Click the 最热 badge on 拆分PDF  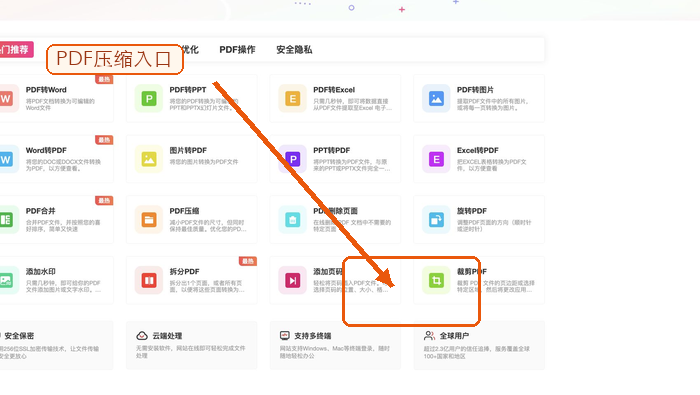pos(248,261)
